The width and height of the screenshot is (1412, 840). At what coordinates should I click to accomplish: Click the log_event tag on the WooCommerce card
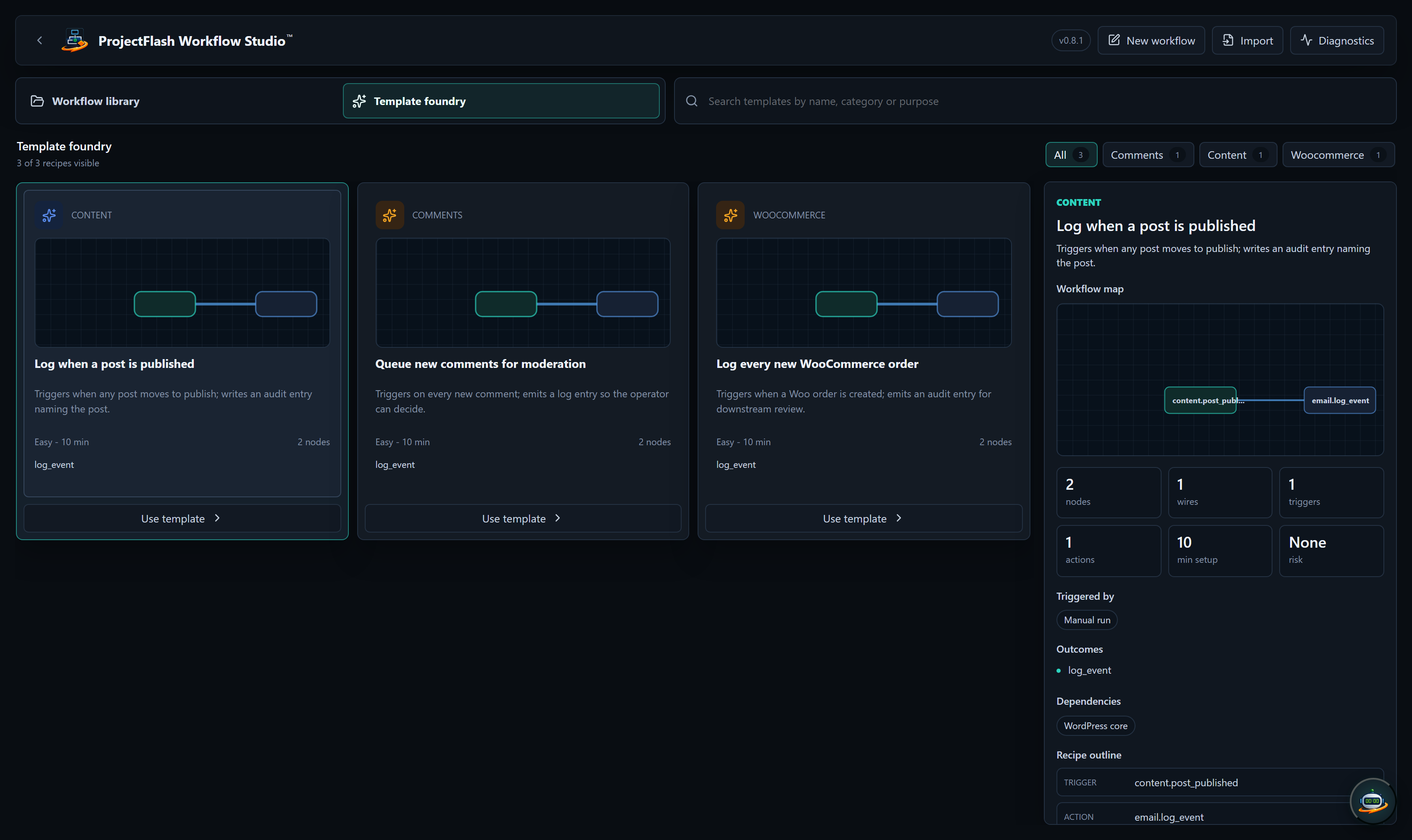click(736, 465)
